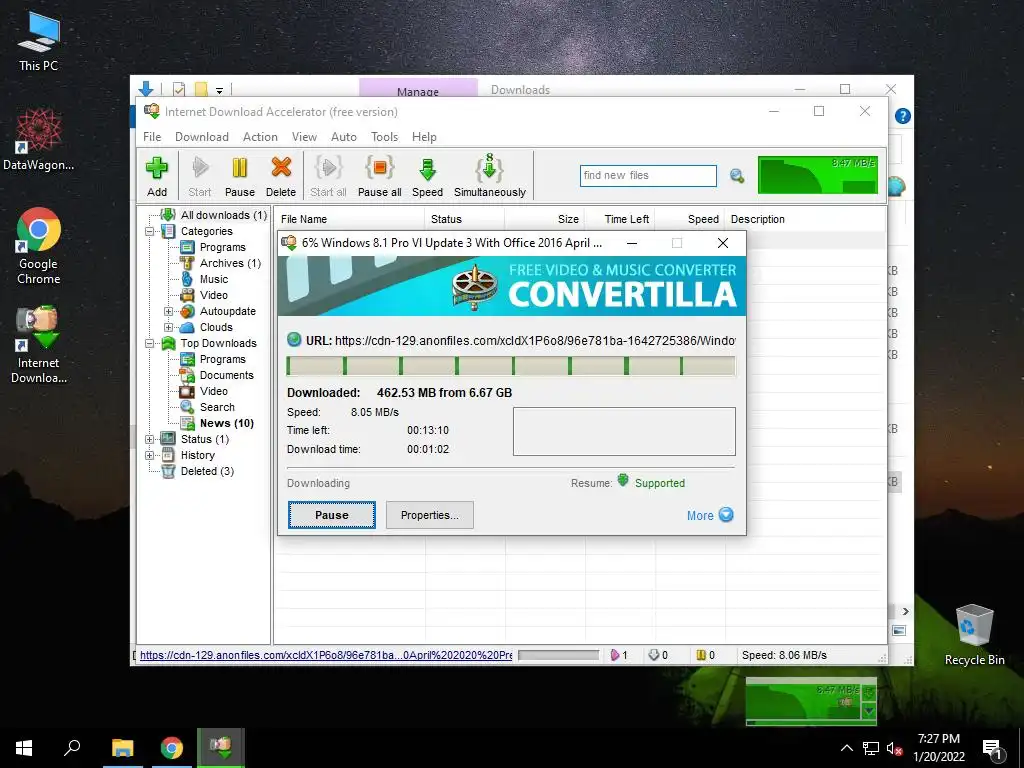Screen dimensions: 1024x768
Task: Open the Tools menu
Action: (385, 136)
